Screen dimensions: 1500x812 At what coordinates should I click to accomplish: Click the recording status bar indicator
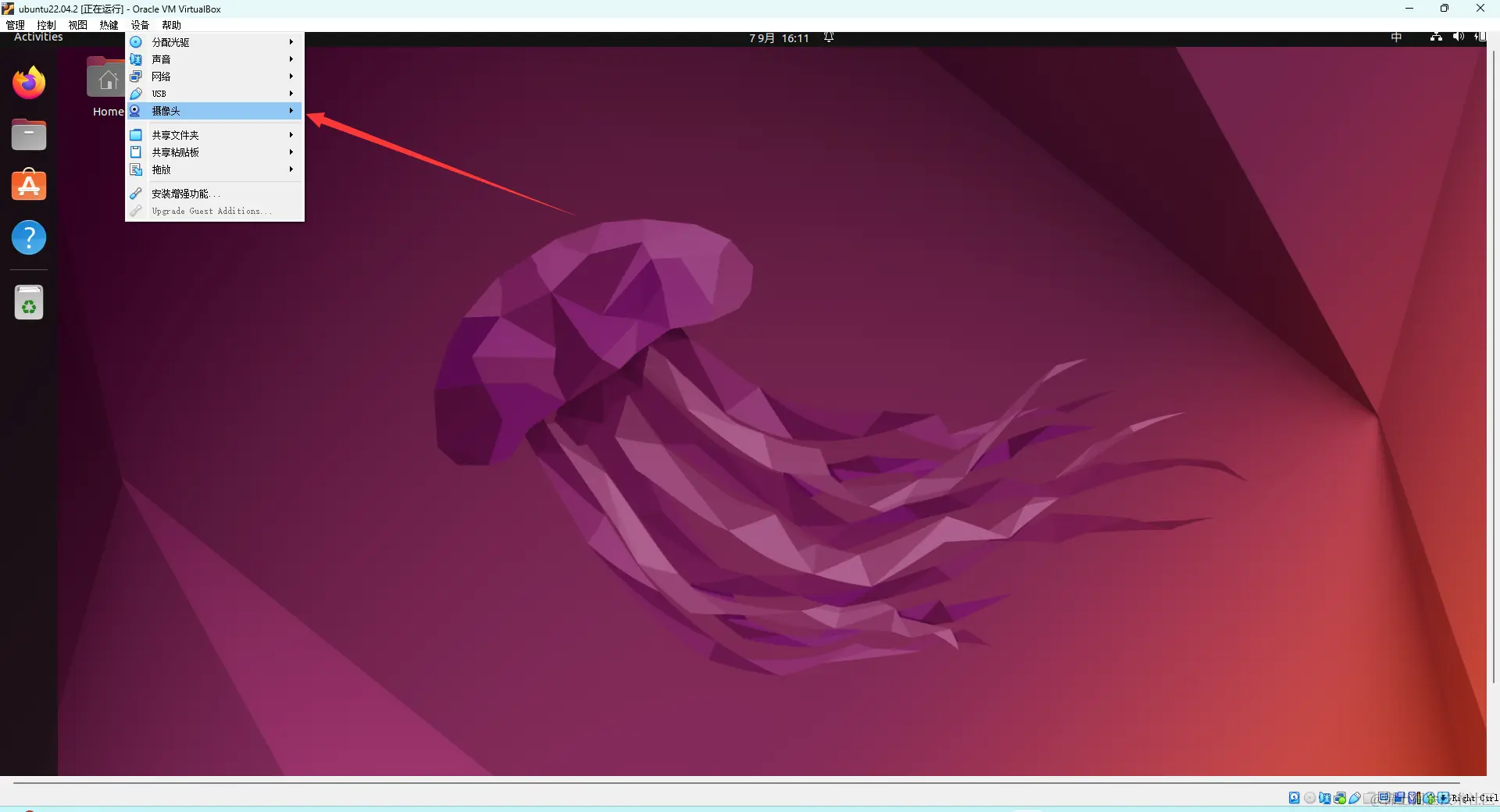pyautogui.click(x=1399, y=798)
